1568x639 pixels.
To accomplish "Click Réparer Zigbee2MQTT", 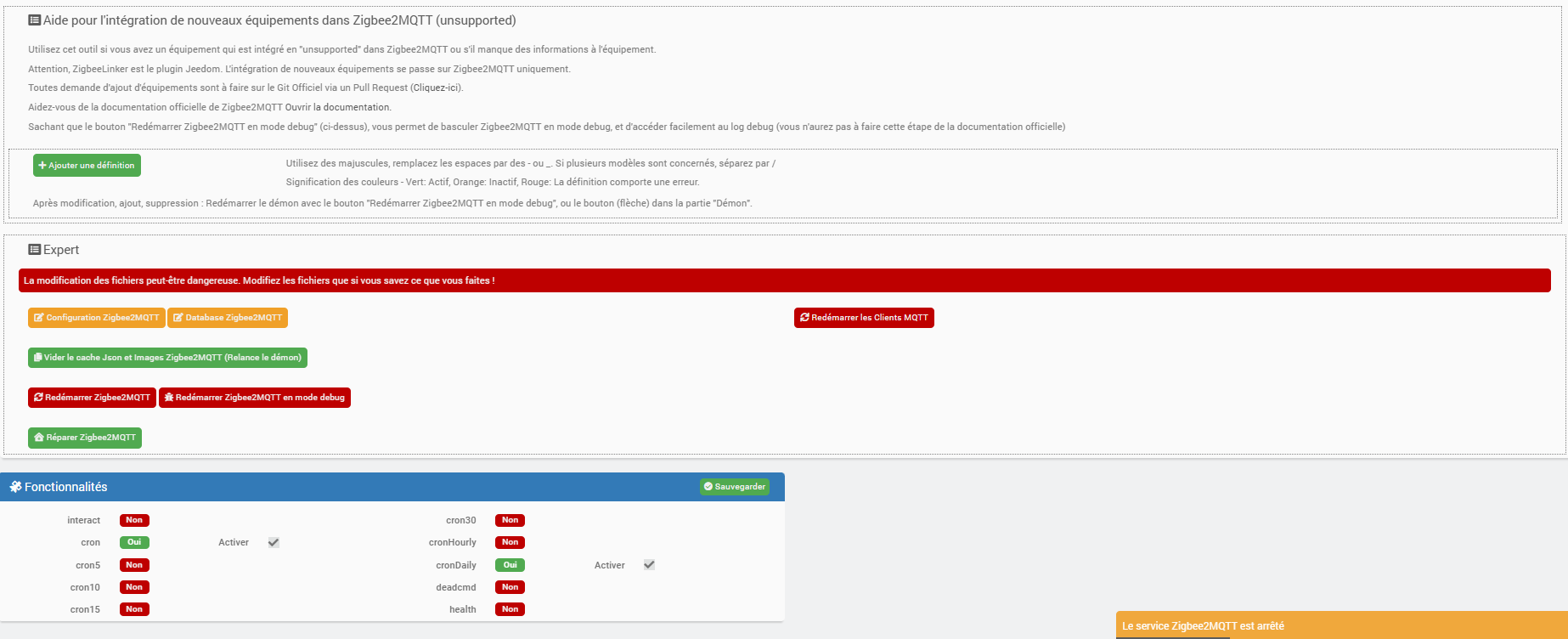I will pos(85,438).
